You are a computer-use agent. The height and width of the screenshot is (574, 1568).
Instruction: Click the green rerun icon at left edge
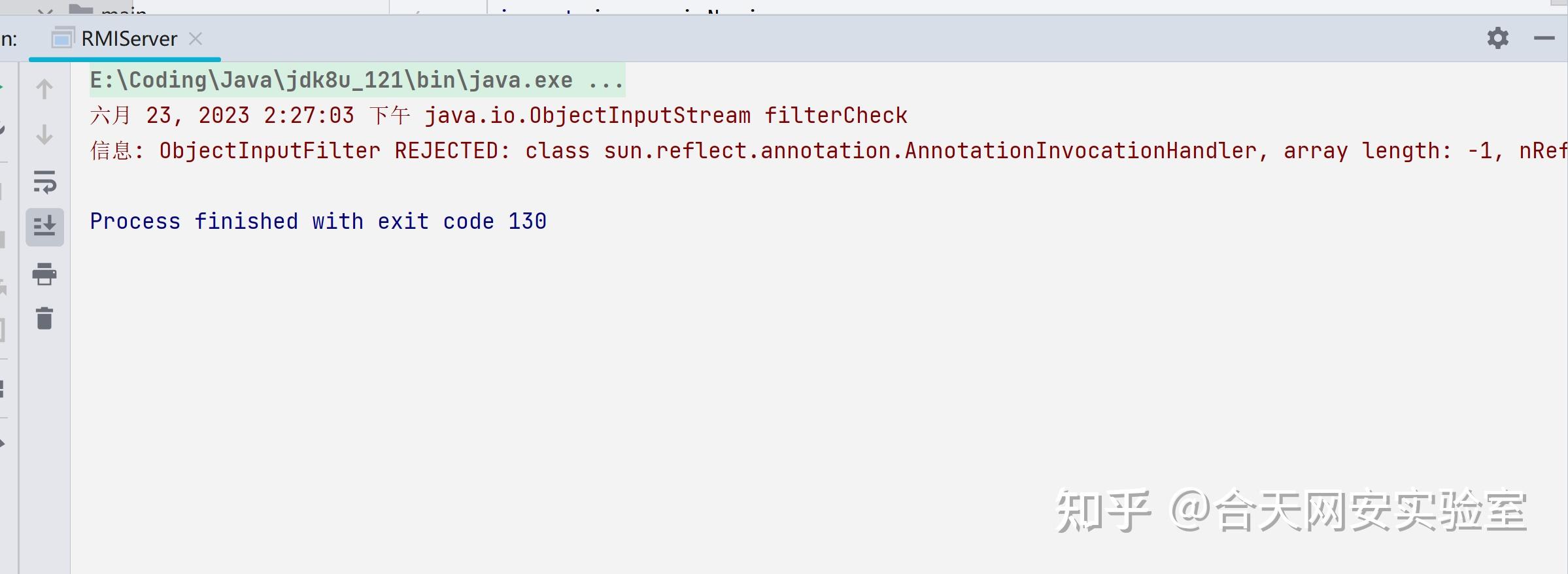pos(2,87)
